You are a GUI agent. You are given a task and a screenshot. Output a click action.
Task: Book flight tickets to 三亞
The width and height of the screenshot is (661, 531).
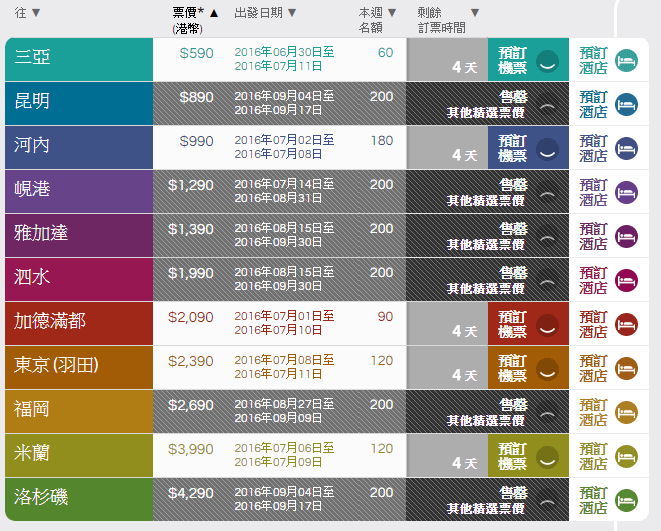pos(512,61)
